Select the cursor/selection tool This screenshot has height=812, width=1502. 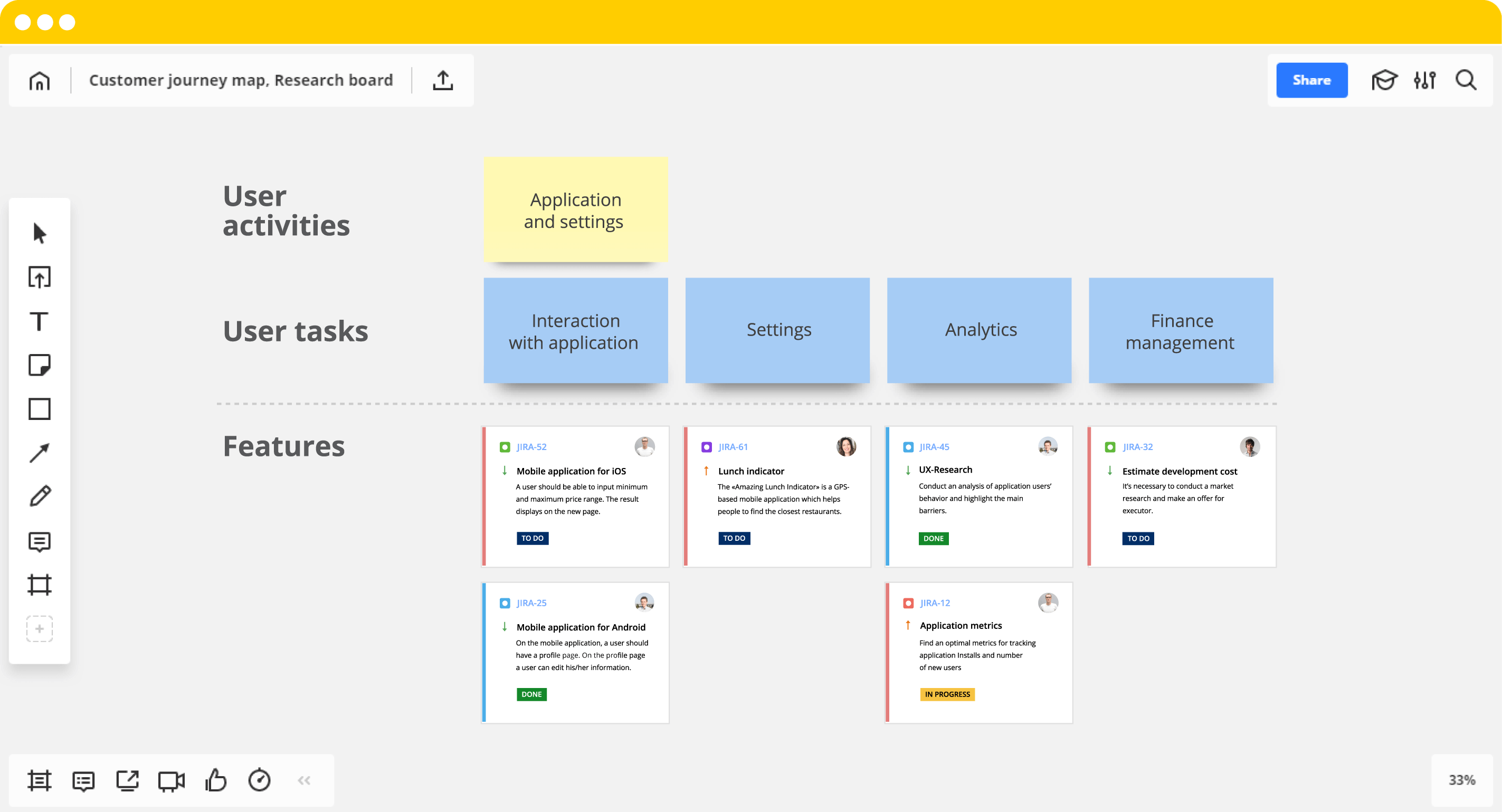click(x=40, y=233)
